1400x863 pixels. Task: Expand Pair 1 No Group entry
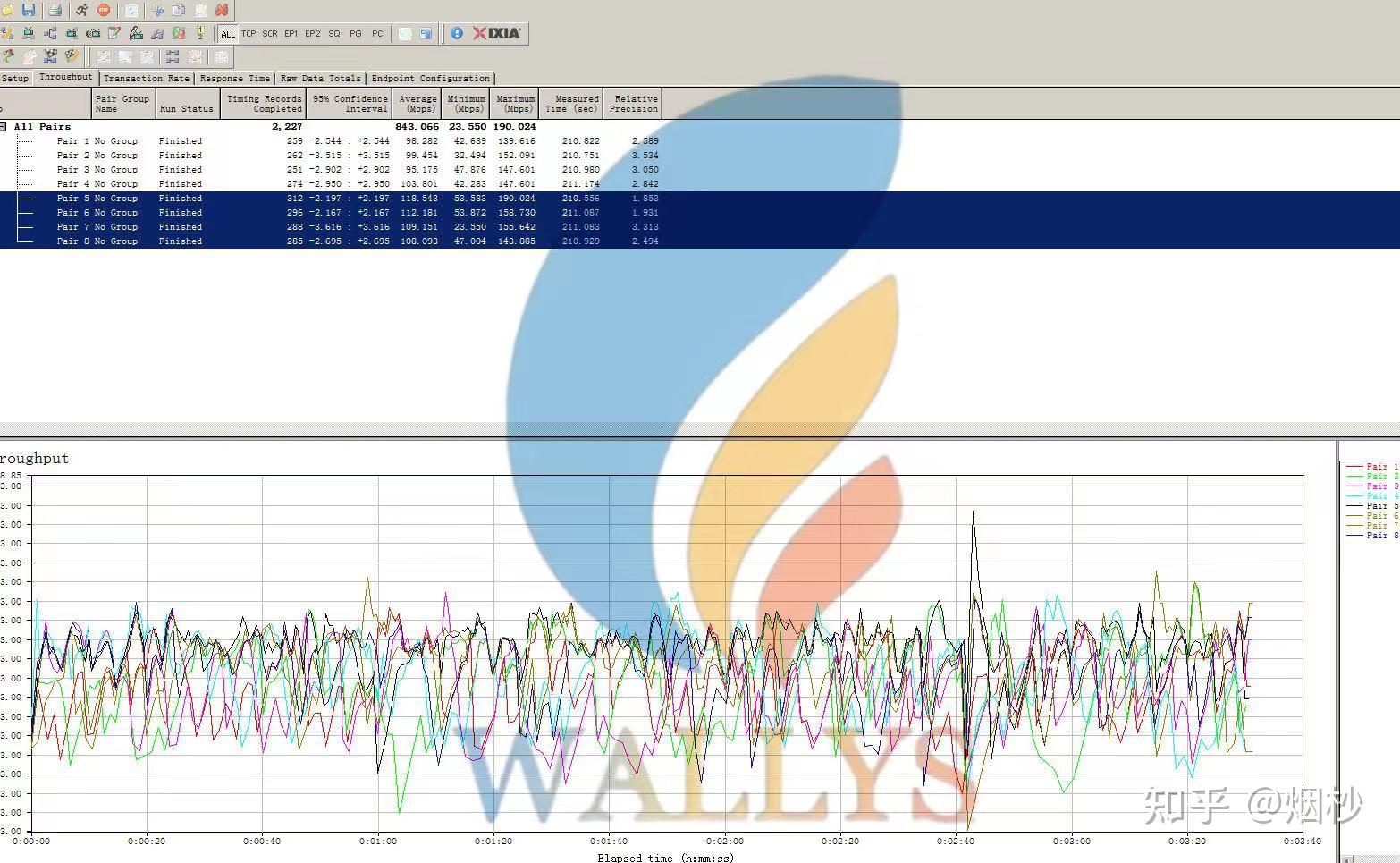tap(97, 141)
